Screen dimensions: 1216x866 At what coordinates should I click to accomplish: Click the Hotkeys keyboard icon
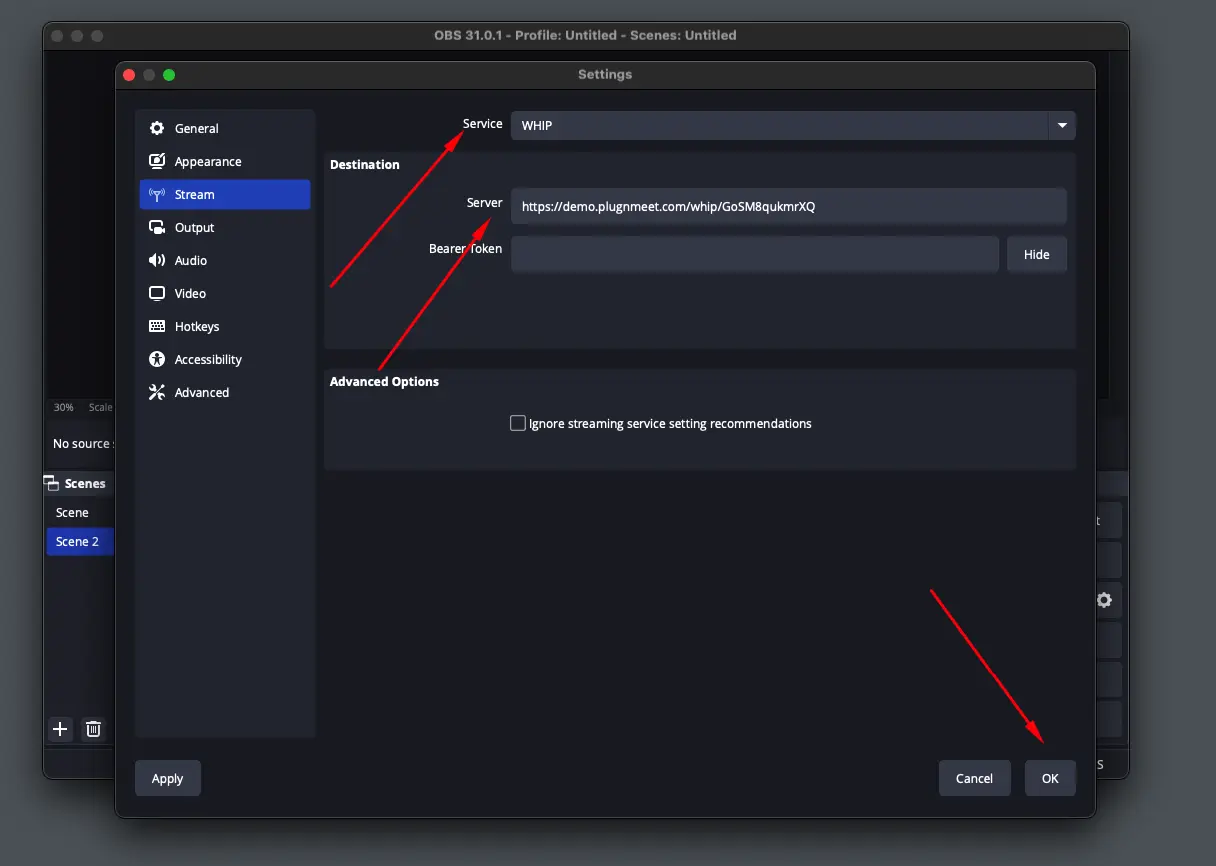tap(157, 326)
